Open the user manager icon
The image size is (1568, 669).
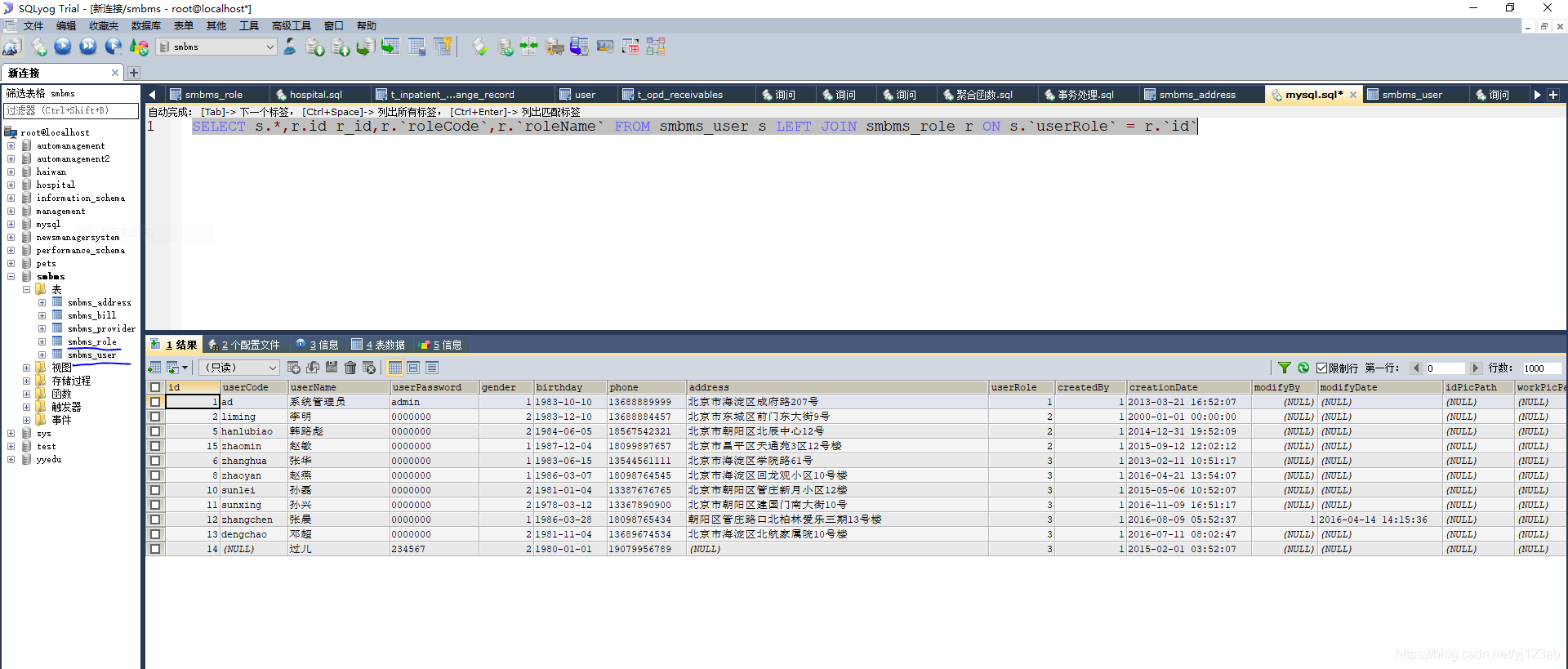click(x=290, y=47)
